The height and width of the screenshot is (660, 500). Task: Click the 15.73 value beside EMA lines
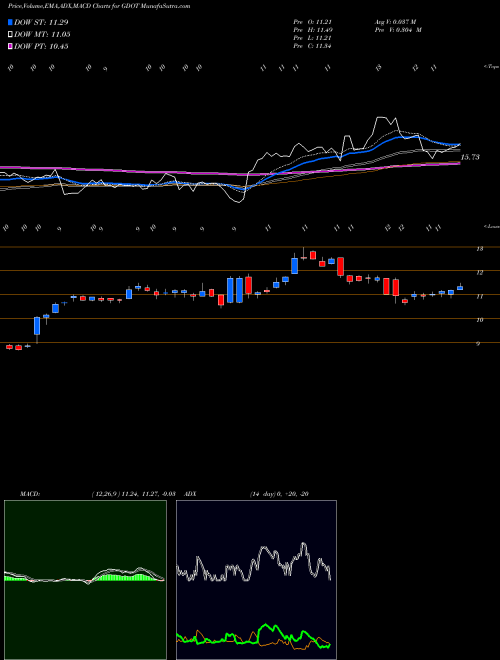click(x=470, y=157)
